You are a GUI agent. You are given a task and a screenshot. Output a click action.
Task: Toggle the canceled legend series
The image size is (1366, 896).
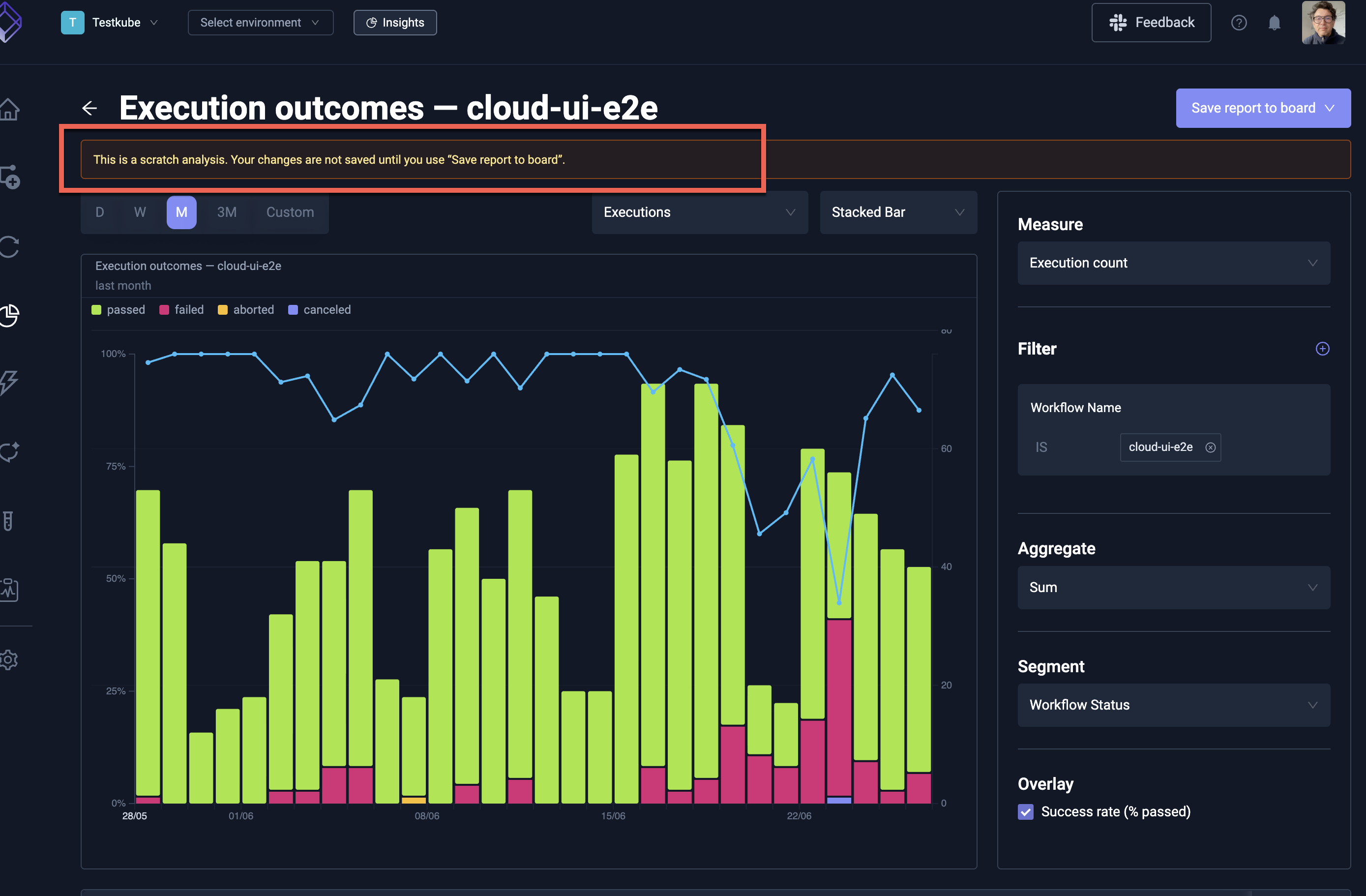(319, 310)
